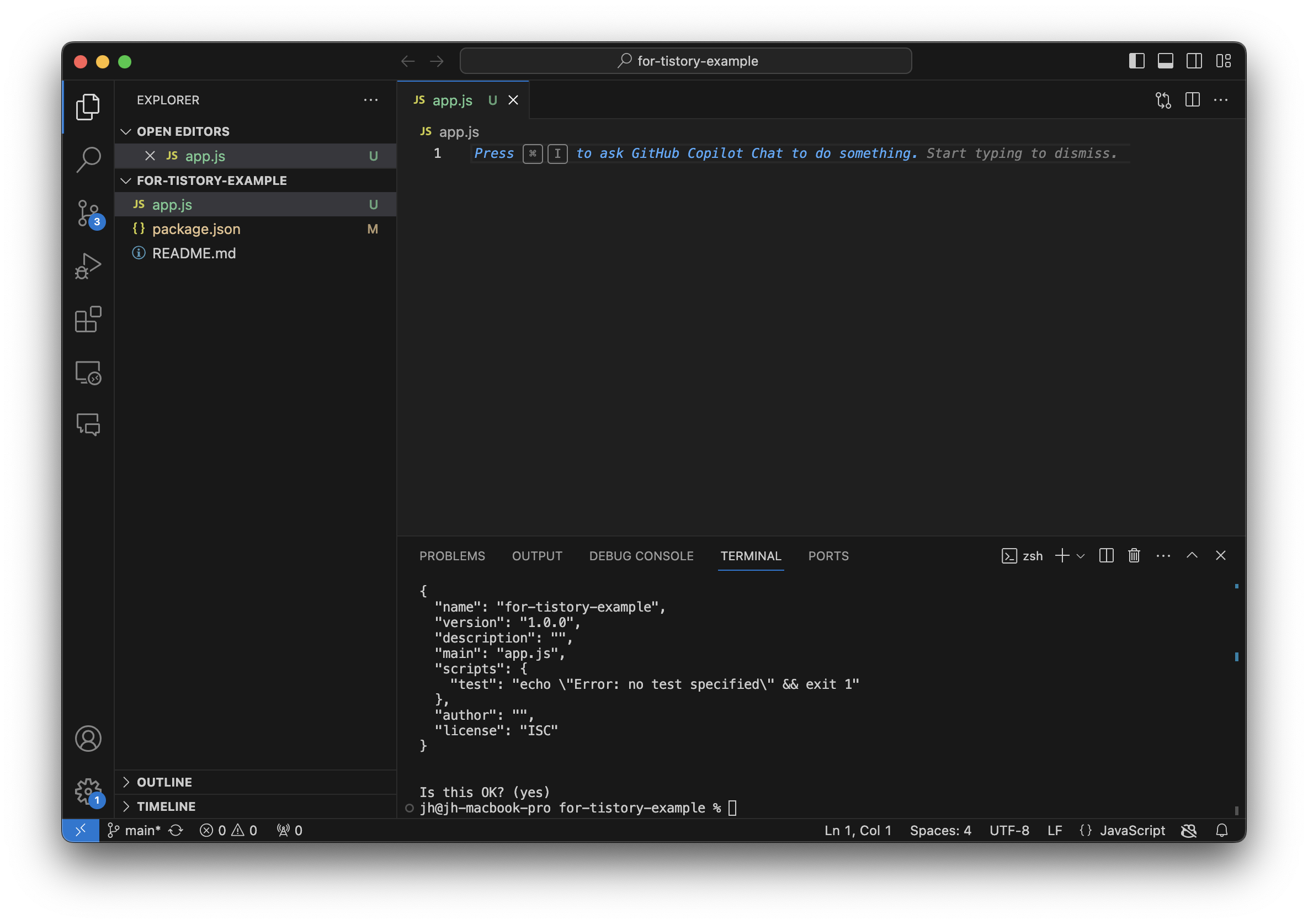Open the Search view in activity bar

(88, 160)
